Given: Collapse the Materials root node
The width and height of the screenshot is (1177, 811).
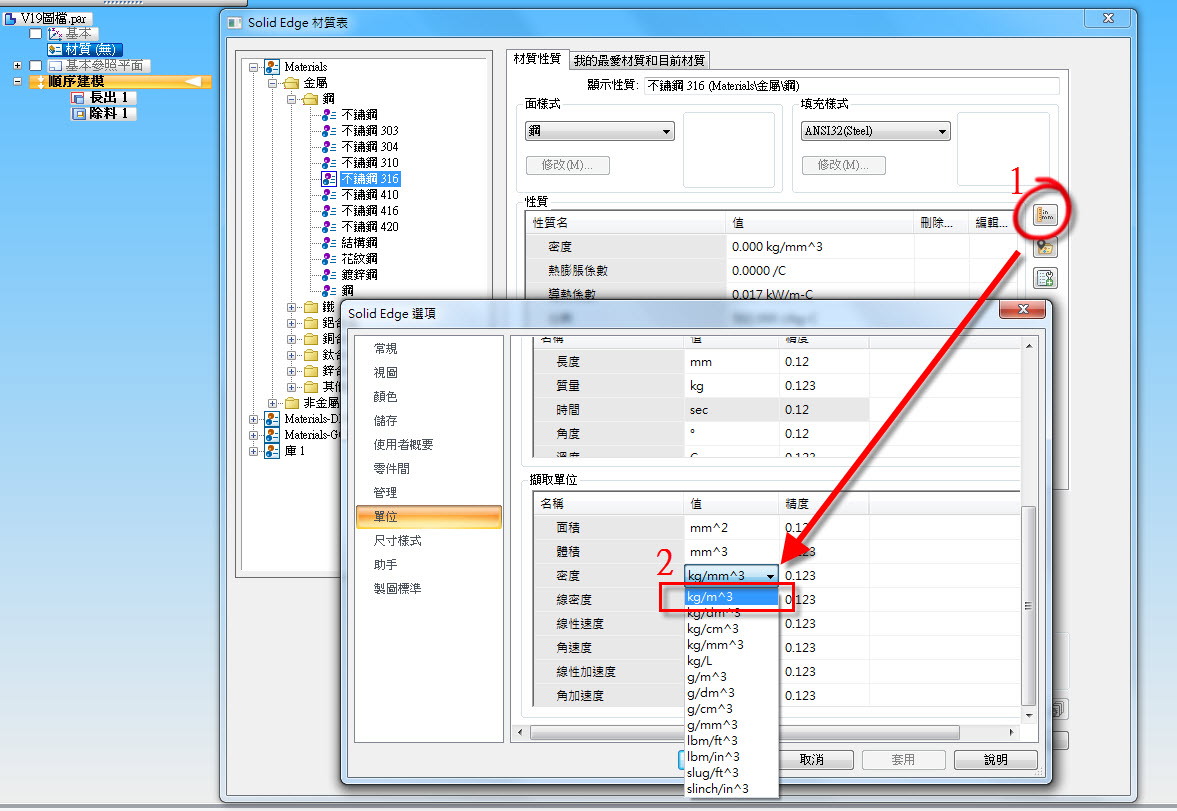Looking at the screenshot, I should pos(254,67).
